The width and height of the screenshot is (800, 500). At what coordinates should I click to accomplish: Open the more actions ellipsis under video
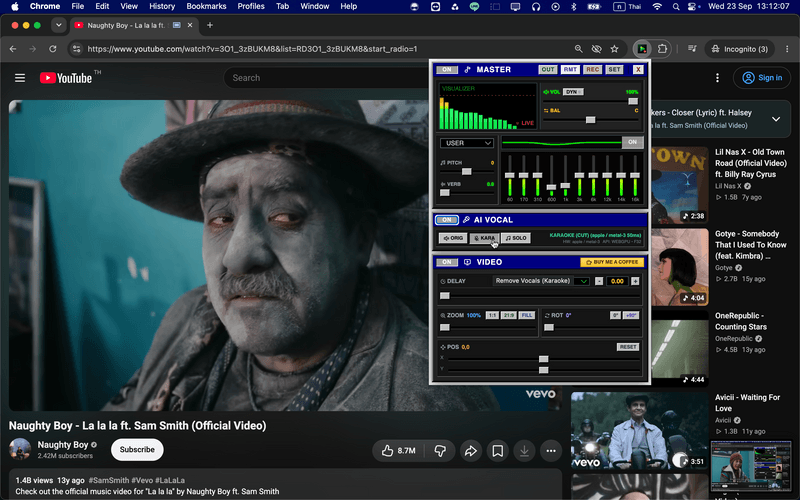click(551, 451)
